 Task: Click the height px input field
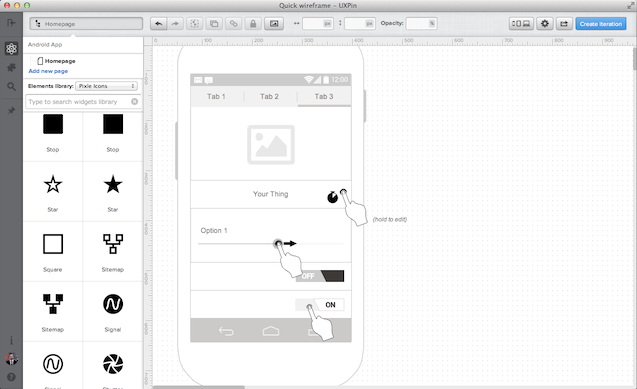(360, 24)
